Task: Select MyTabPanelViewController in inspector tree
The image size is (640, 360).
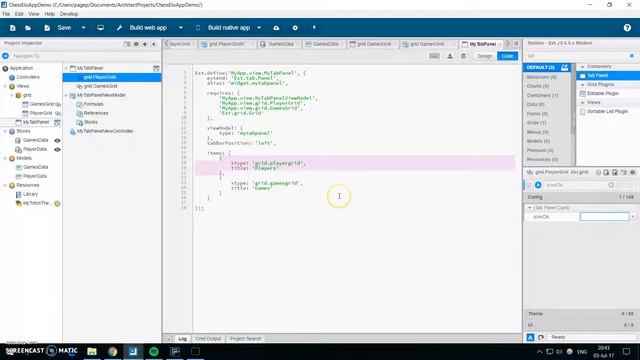Action: pyautogui.click(x=105, y=131)
